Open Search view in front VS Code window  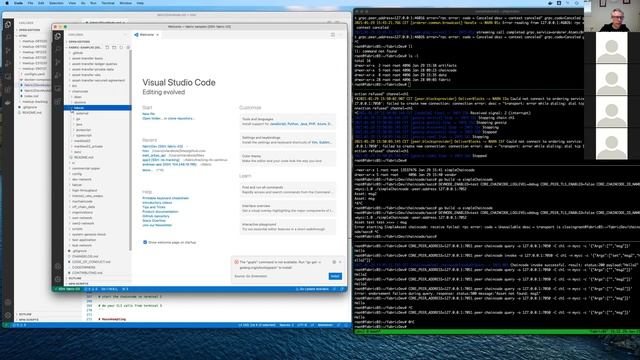(x=58, y=49)
